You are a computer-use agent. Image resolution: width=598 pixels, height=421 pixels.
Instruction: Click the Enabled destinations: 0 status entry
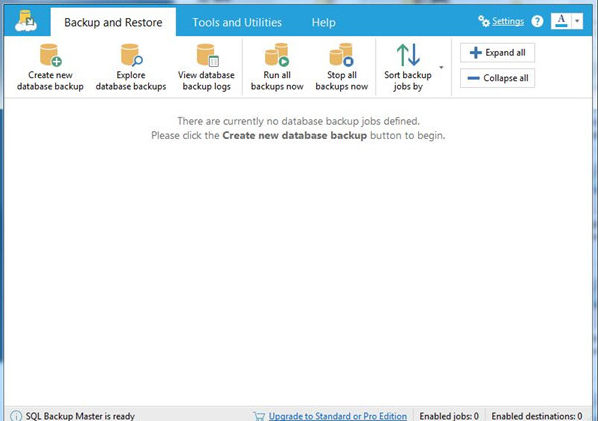click(537, 416)
